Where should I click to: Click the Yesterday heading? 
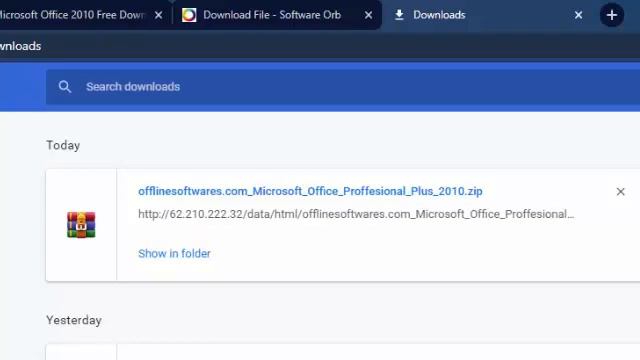(74, 320)
